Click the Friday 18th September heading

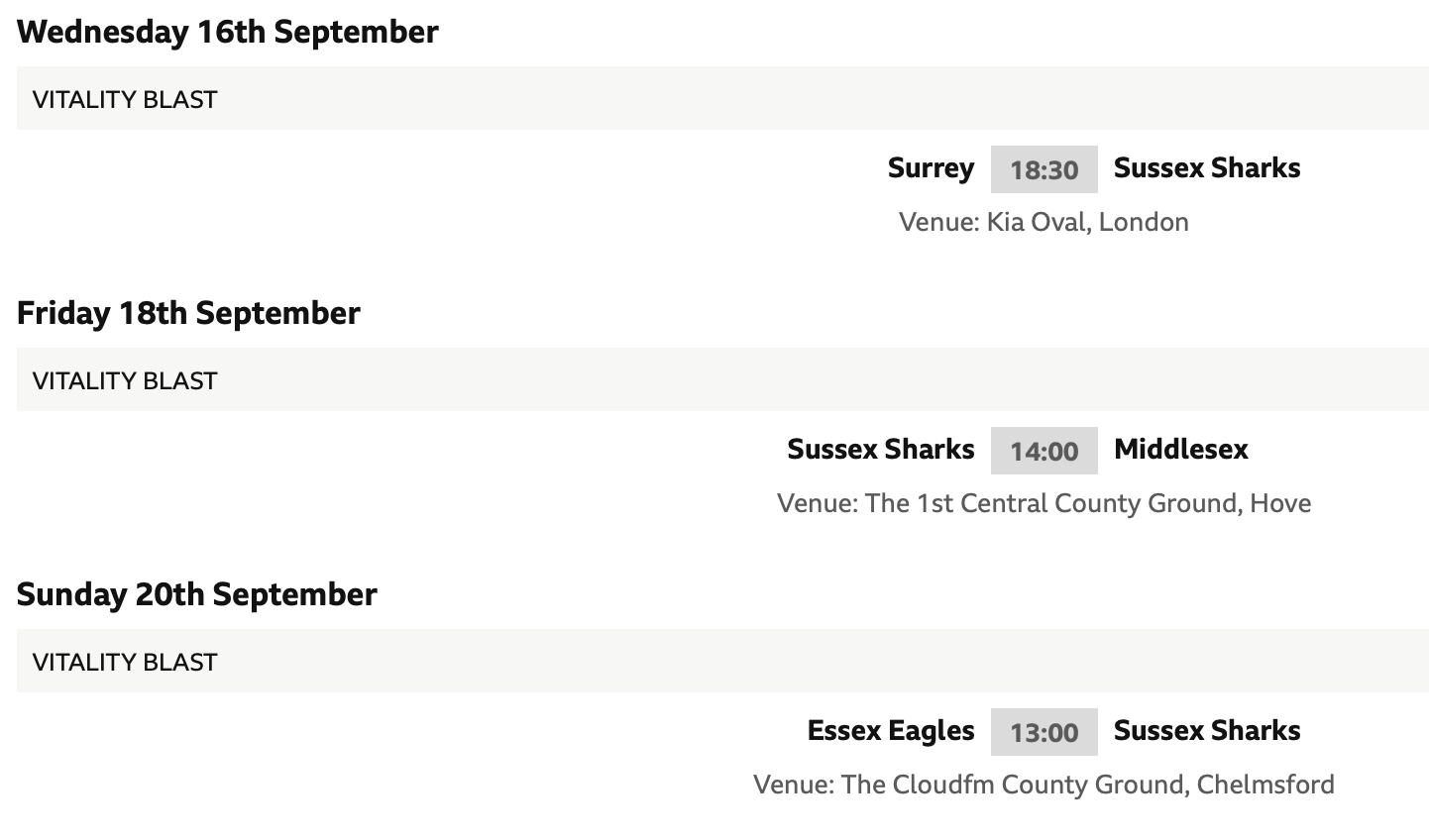click(x=188, y=313)
